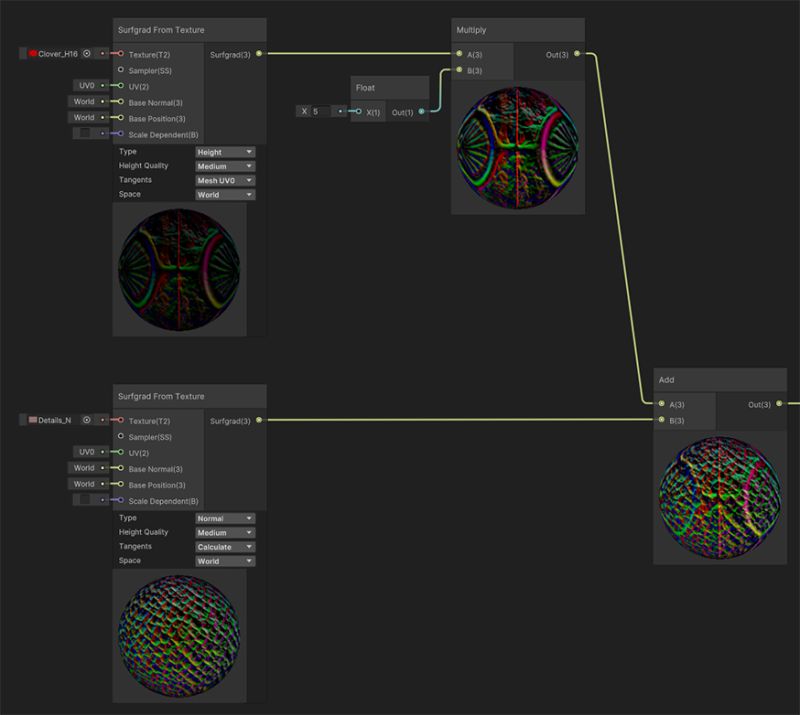This screenshot has width=800, height=715.
Task: Open the Height Quality dropdown on top node
Action: pos(222,166)
